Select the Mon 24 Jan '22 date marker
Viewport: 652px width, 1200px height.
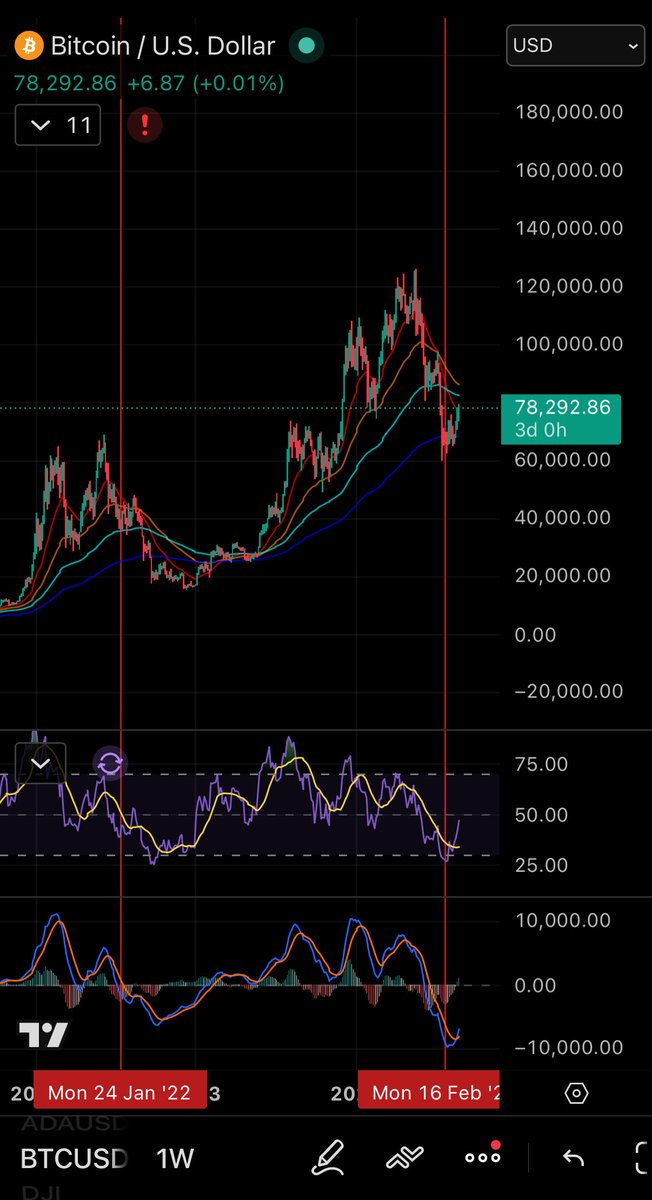[120, 1092]
